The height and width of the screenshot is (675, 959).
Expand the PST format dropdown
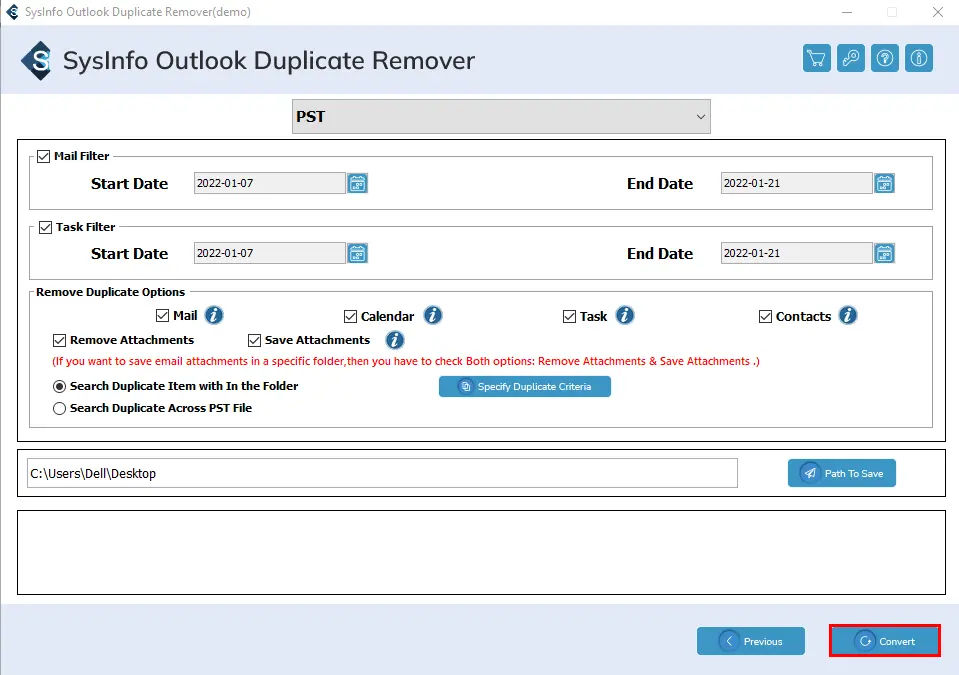(x=501, y=117)
